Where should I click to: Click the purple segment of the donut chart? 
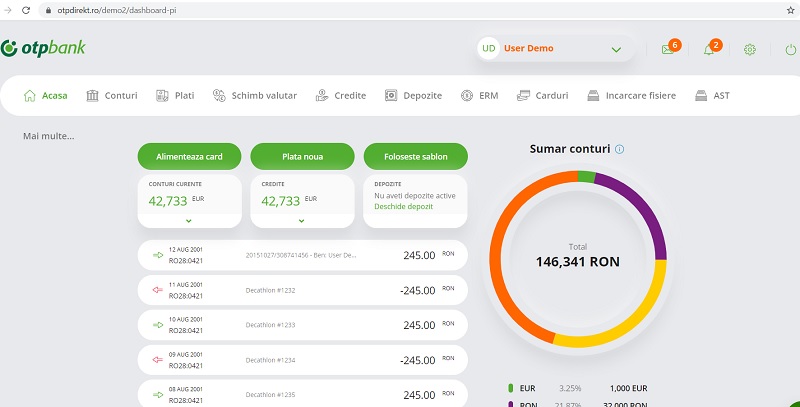(x=644, y=209)
